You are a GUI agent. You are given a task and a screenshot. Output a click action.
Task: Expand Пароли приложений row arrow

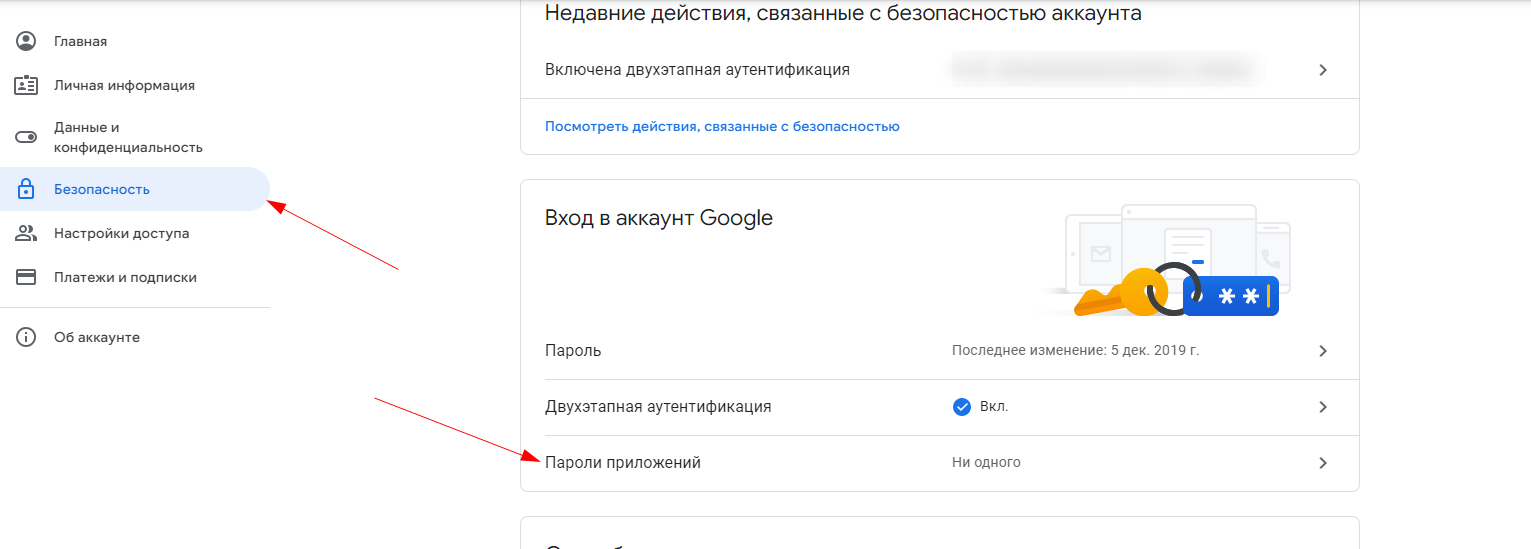pos(1323,463)
